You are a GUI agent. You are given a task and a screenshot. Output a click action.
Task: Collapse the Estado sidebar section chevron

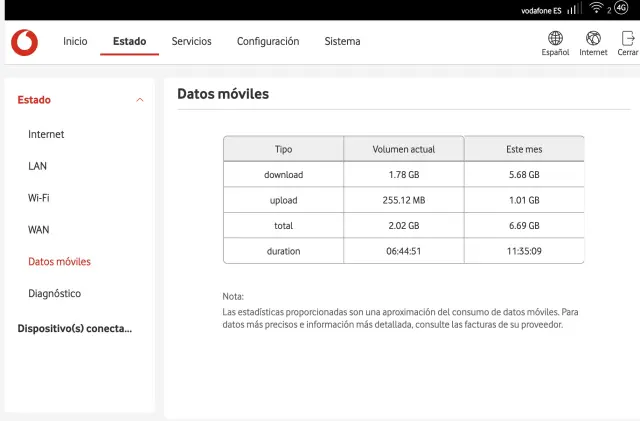(x=139, y=100)
